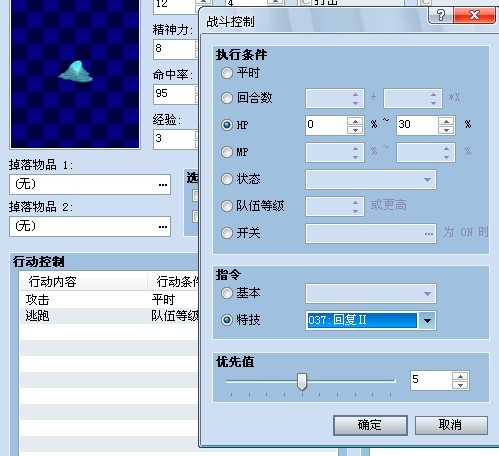Select the 状态 condition radio button
This screenshot has width=499, height=456.
coord(227,179)
